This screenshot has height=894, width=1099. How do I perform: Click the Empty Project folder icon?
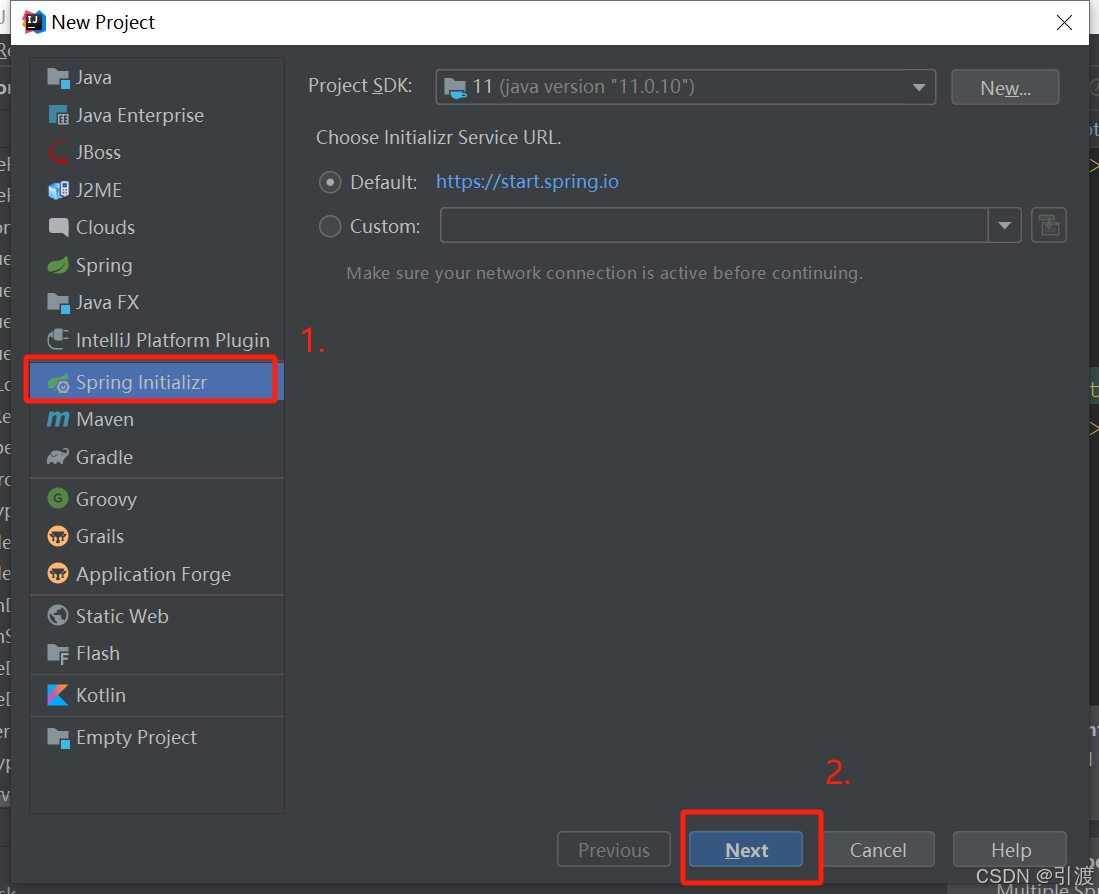(x=57, y=737)
